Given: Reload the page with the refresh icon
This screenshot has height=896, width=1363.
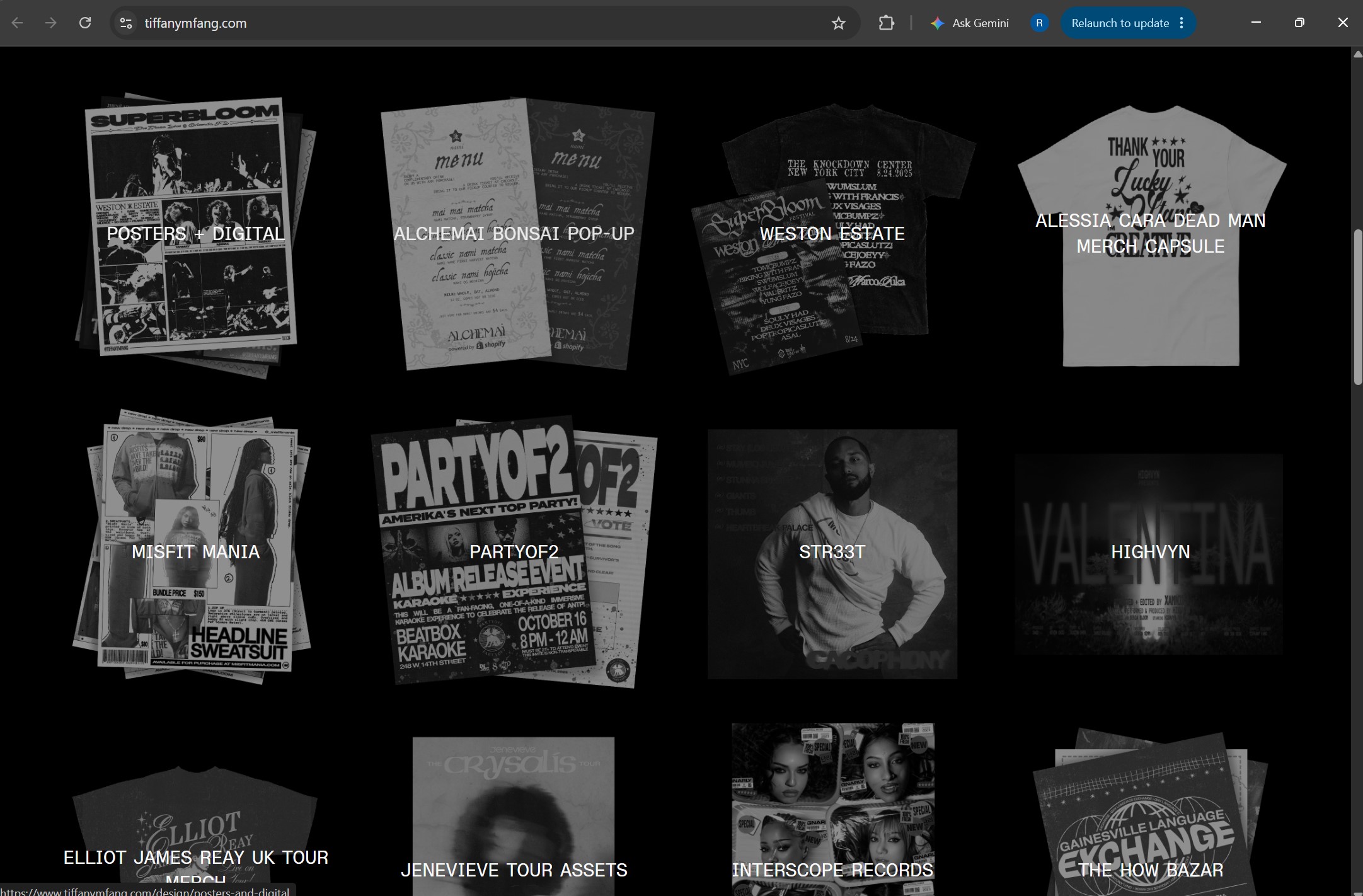Looking at the screenshot, I should (x=85, y=23).
